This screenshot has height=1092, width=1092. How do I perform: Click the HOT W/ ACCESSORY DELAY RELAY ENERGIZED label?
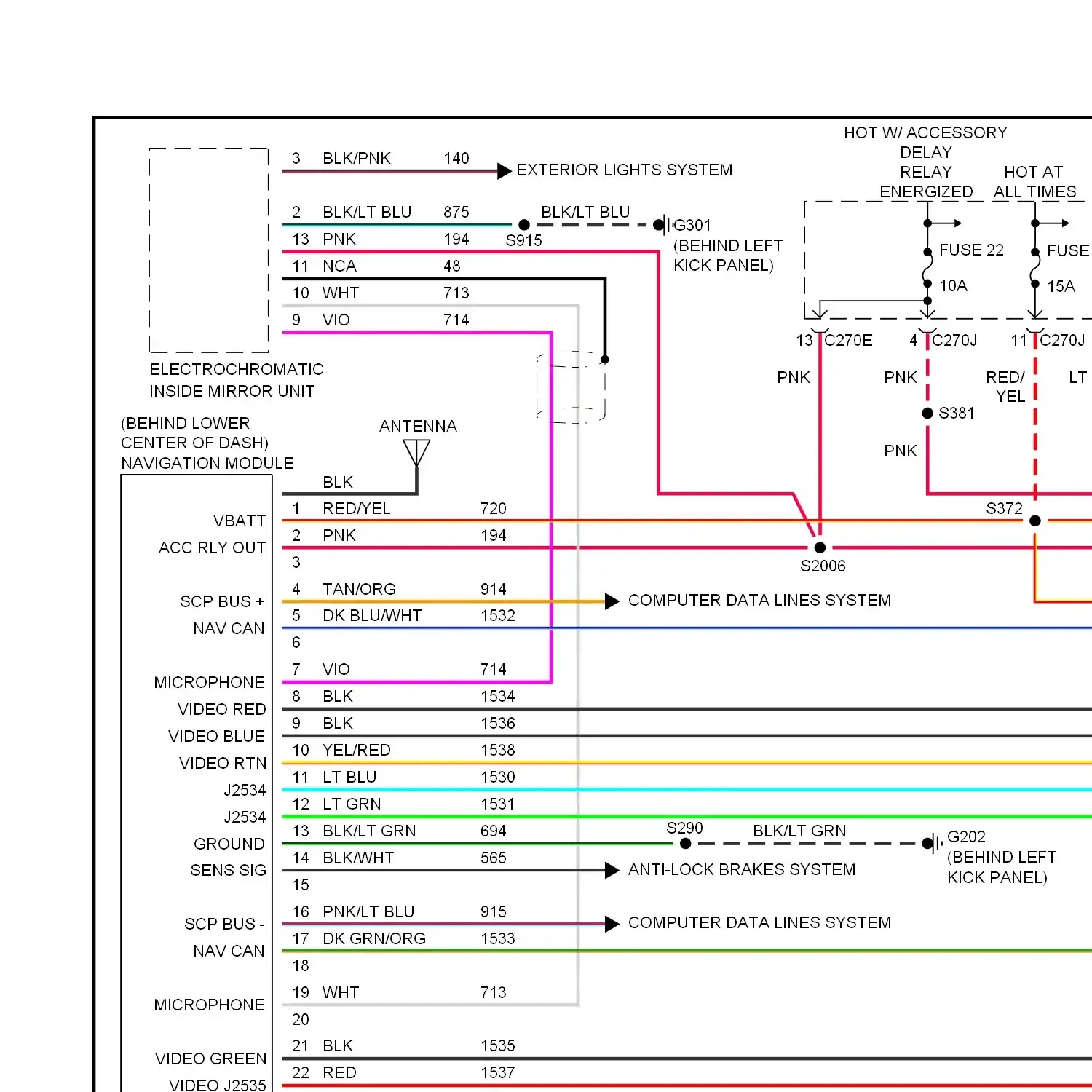[x=926, y=162]
